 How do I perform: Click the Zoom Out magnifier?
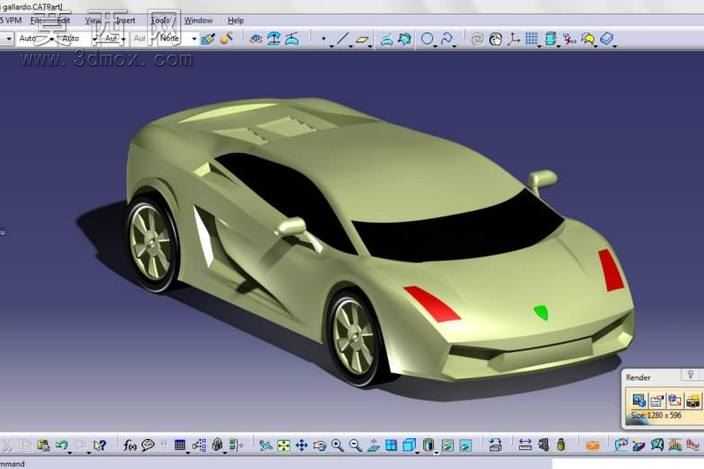pyautogui.click(x=356, y=445)
